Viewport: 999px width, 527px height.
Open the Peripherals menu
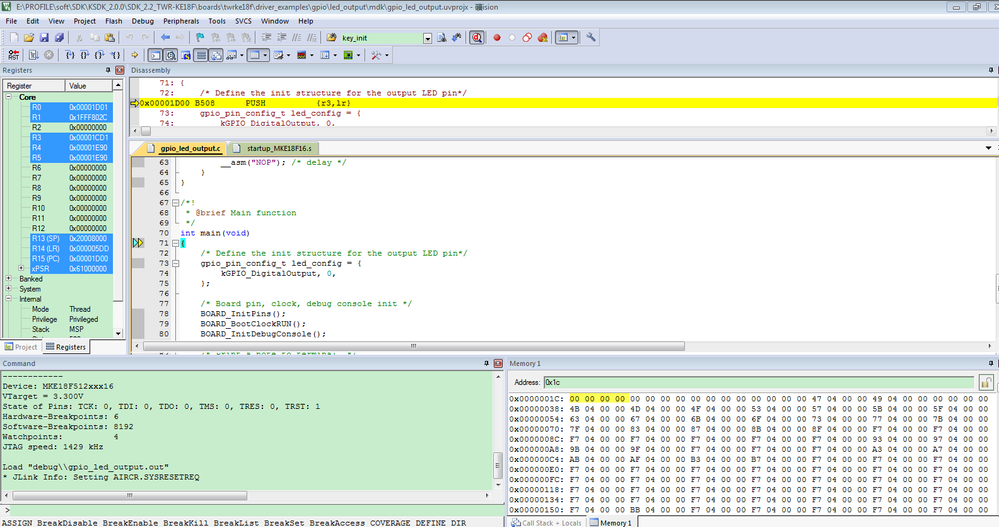pos(181,21)
